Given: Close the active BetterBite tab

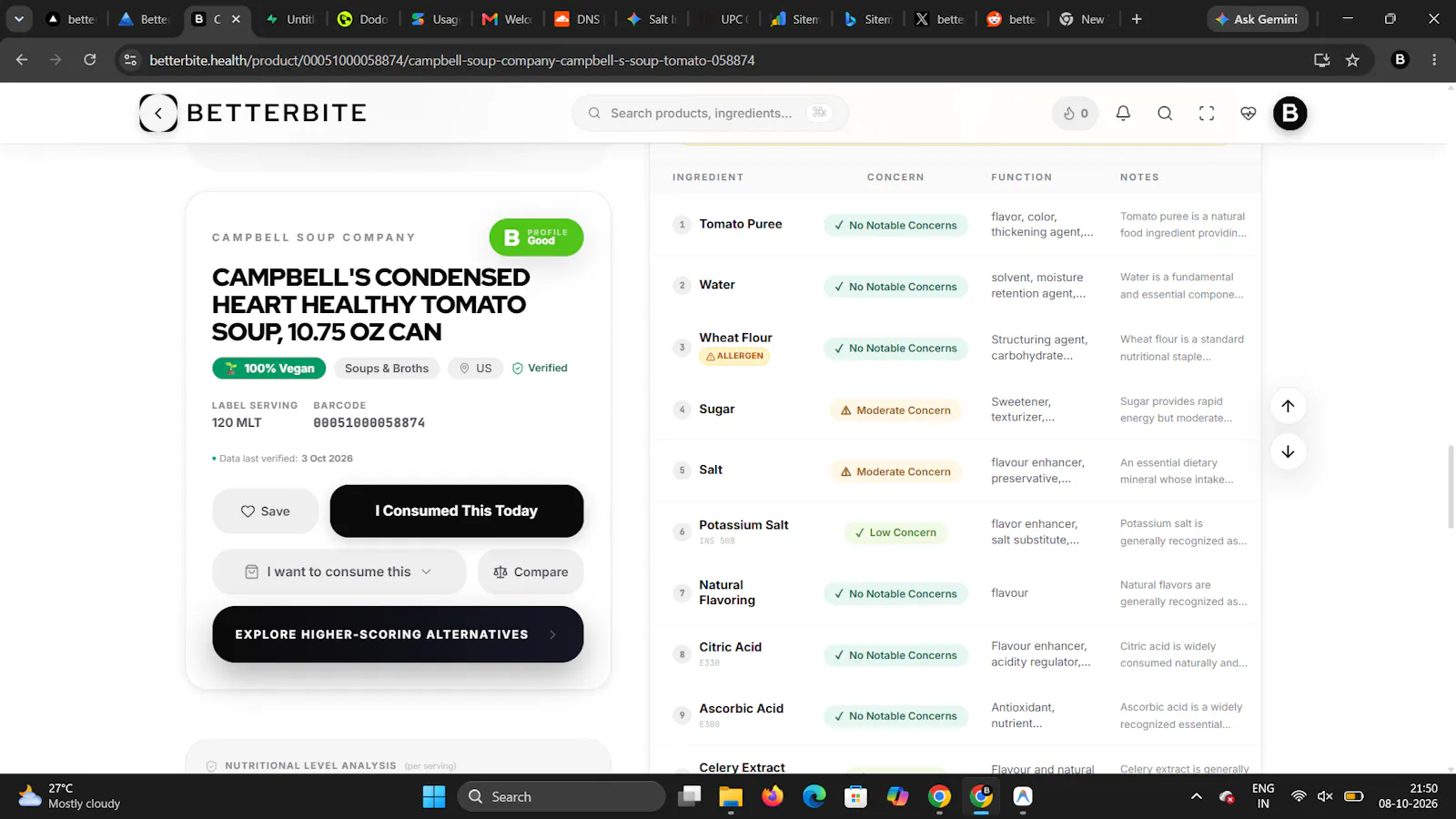Looking at the screenshot, I should pos(237,19).
